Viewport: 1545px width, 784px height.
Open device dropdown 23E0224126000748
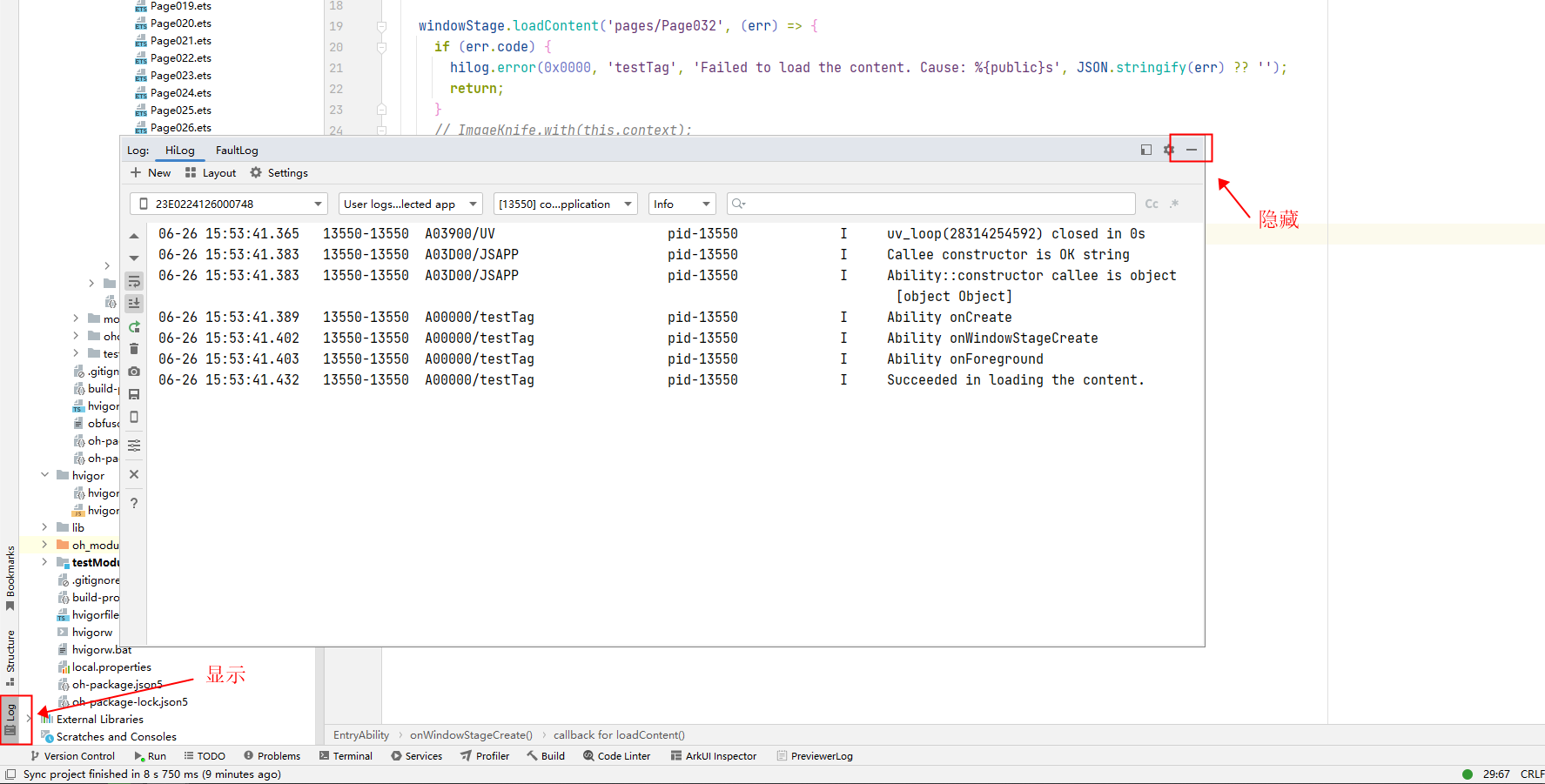click(229, 204)
